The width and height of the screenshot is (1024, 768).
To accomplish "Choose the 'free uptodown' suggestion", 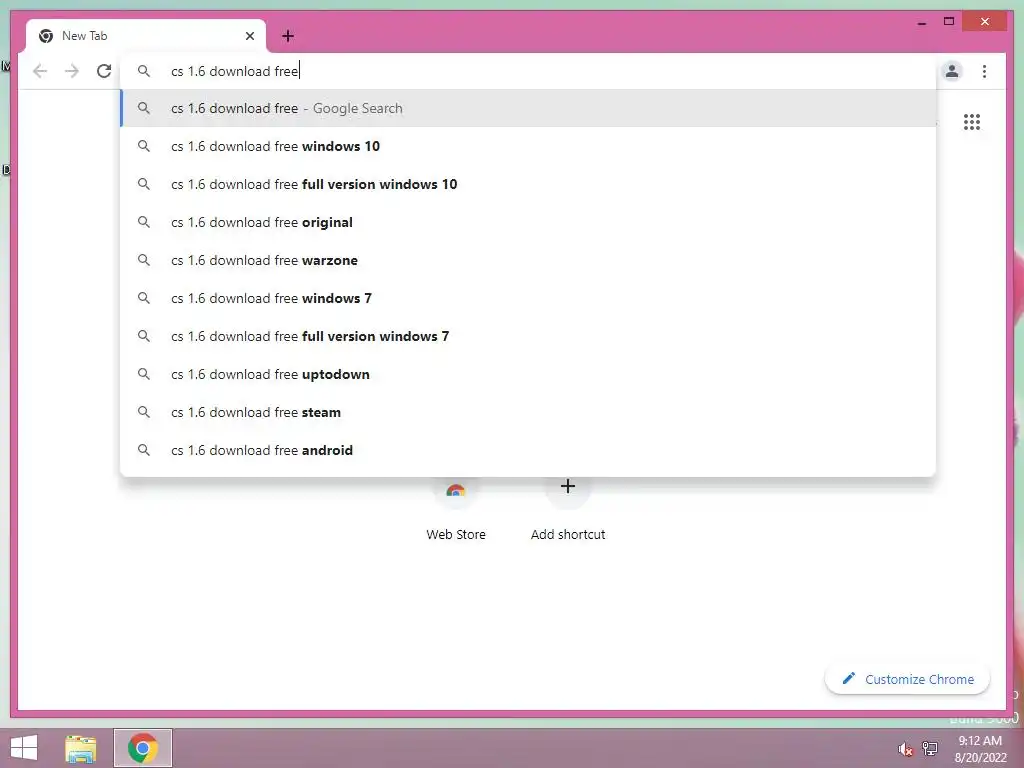I will [x=528, y=374].
